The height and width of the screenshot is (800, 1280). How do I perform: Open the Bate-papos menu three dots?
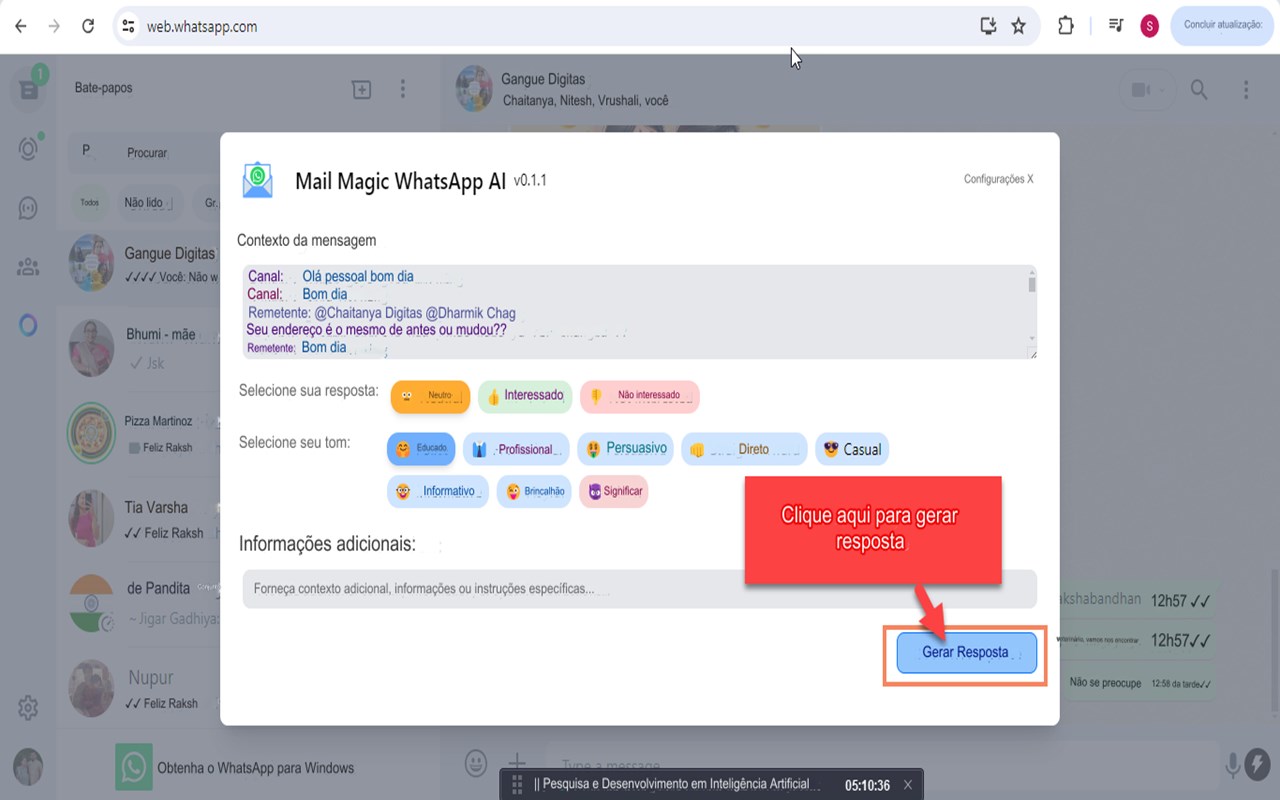point(403,90)
